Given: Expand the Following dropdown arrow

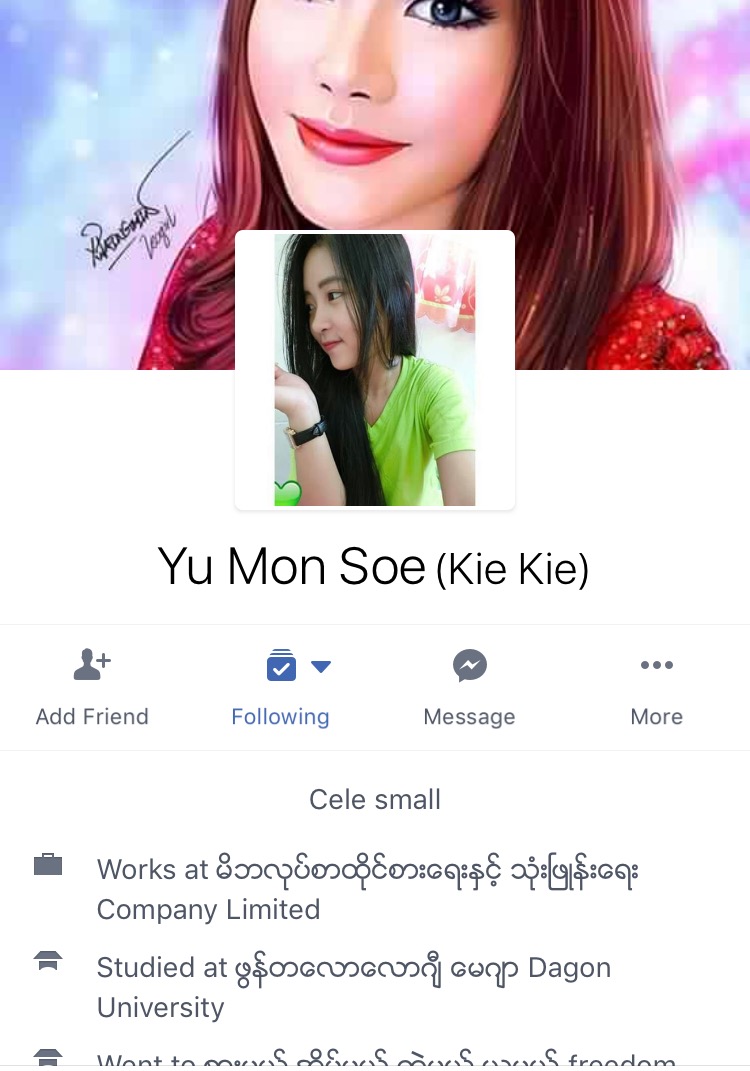Looking at the screenshot, I should (x=321, y=666).
